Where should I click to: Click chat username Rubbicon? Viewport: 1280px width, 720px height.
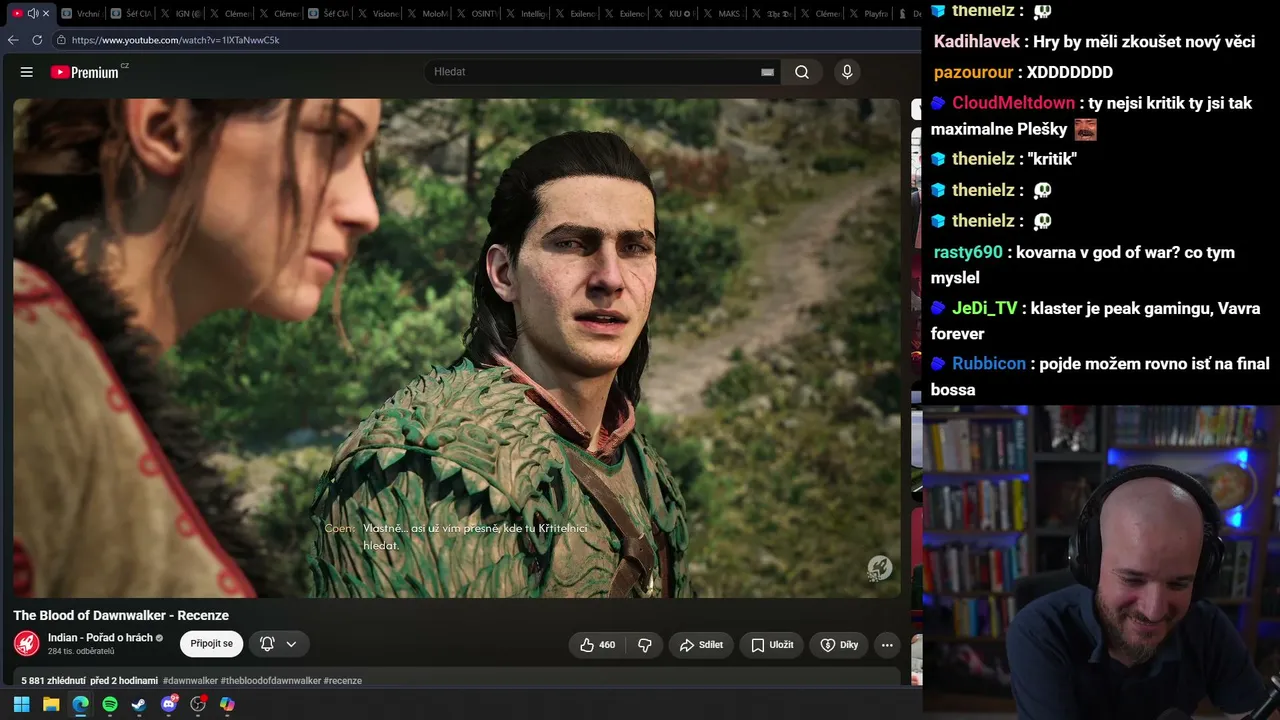point(989,364)
